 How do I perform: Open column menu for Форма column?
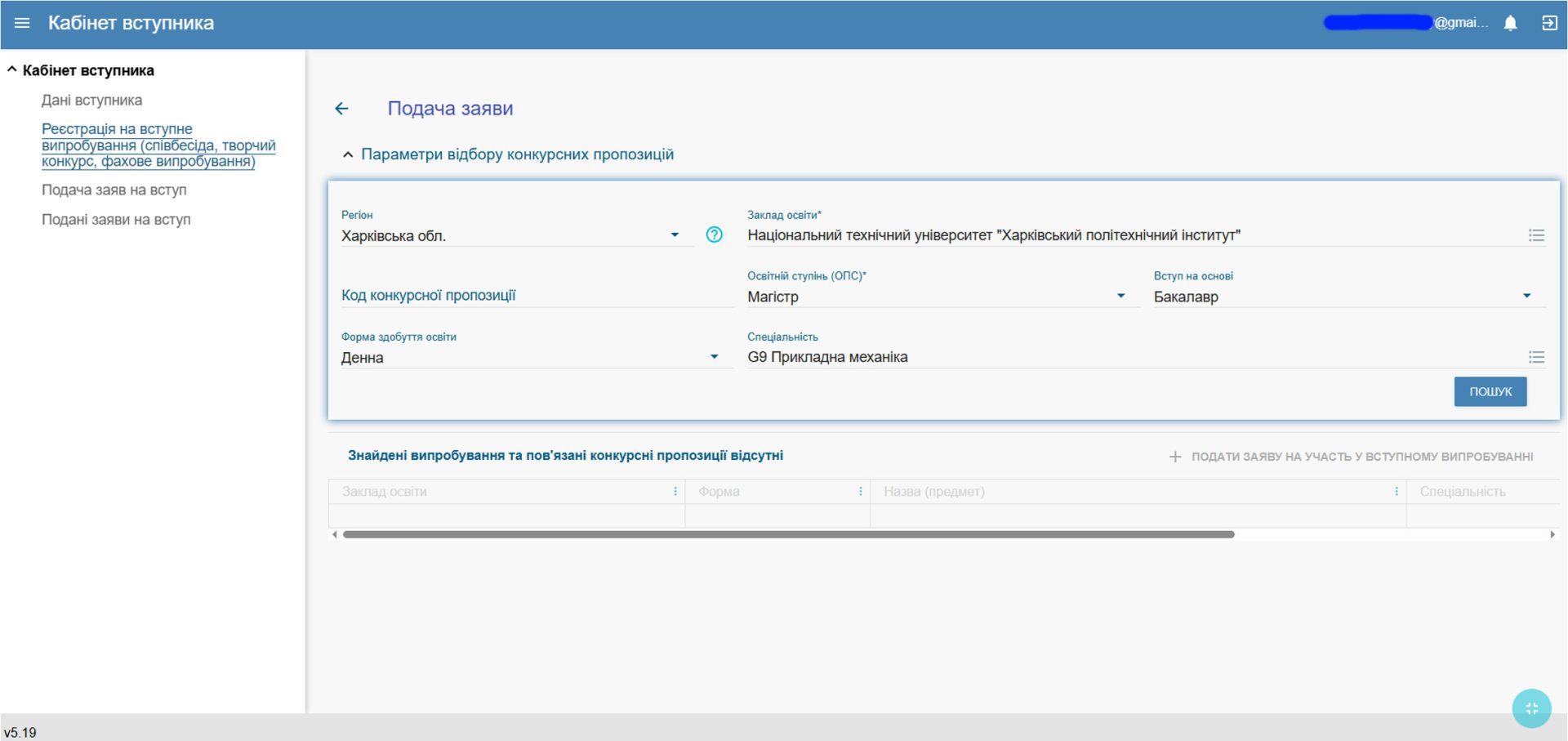point(860,491)
